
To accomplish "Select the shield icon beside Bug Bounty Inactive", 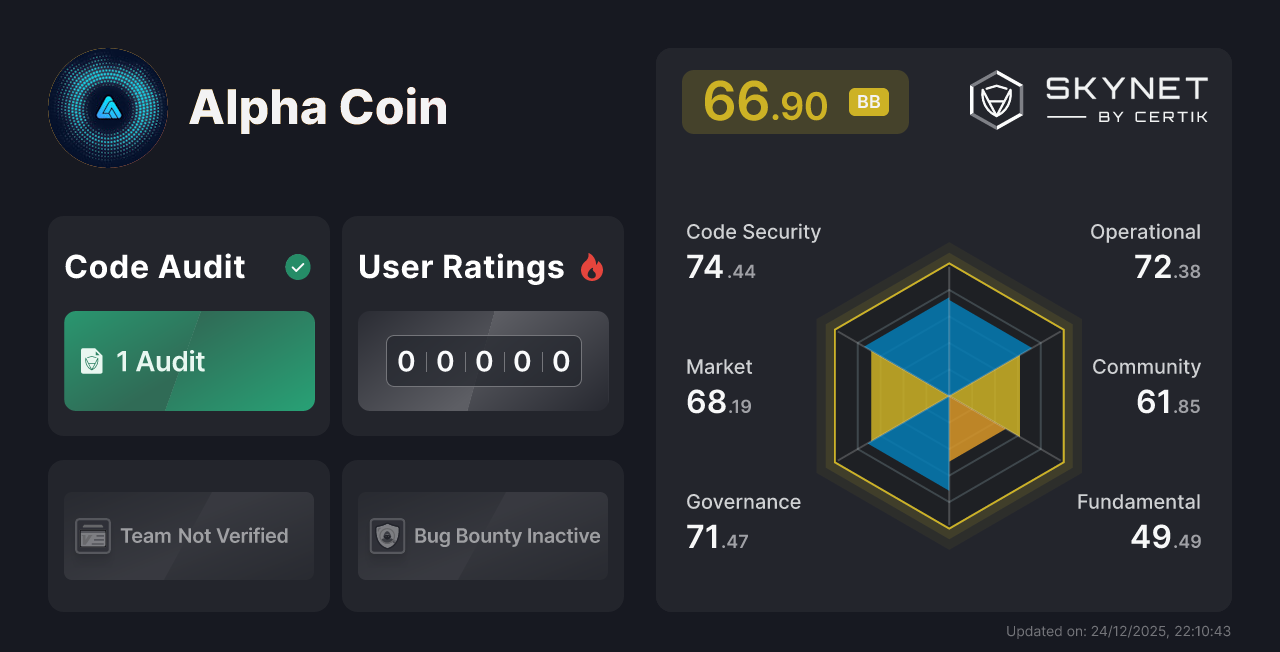I will (x=389, y=536).
